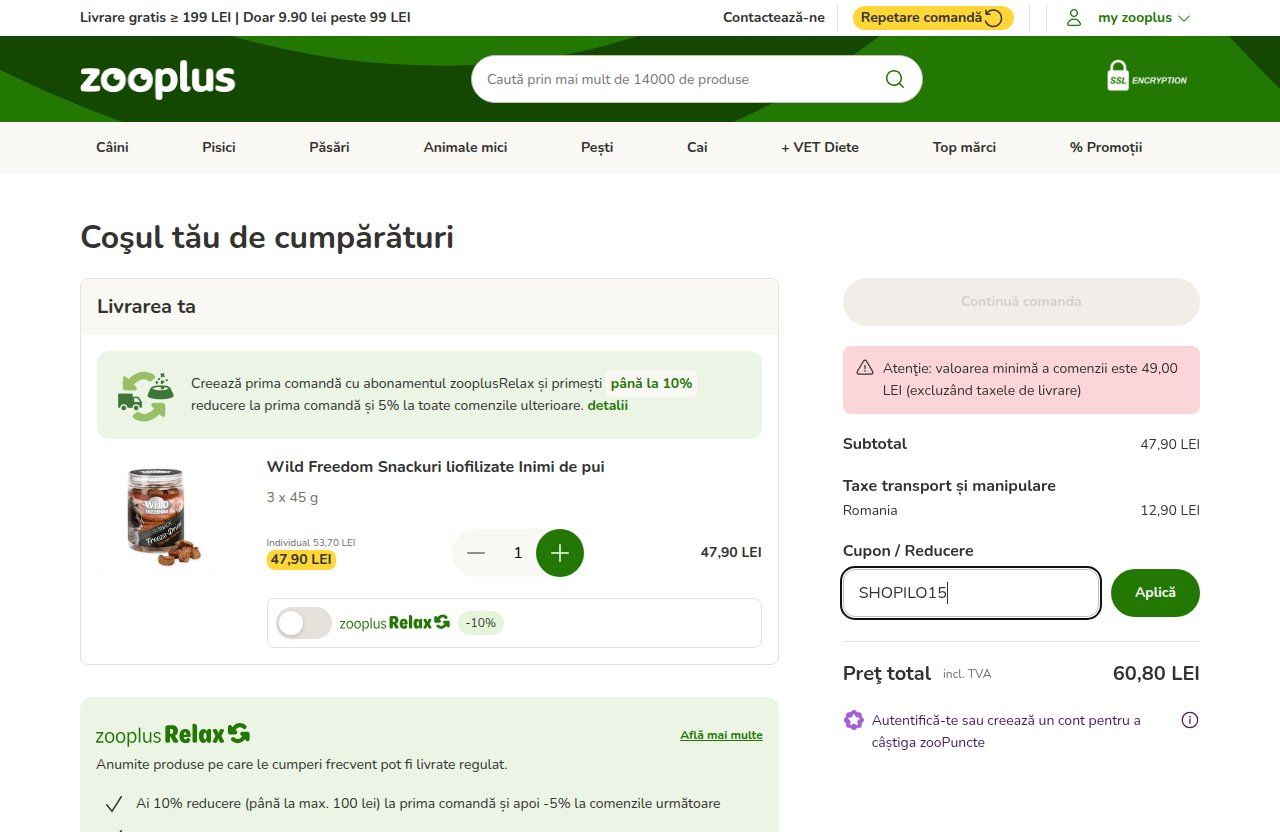The image size is (1280, 832).
Task: Click the -10% Relax discount badge
Action: tap(481, 623)
